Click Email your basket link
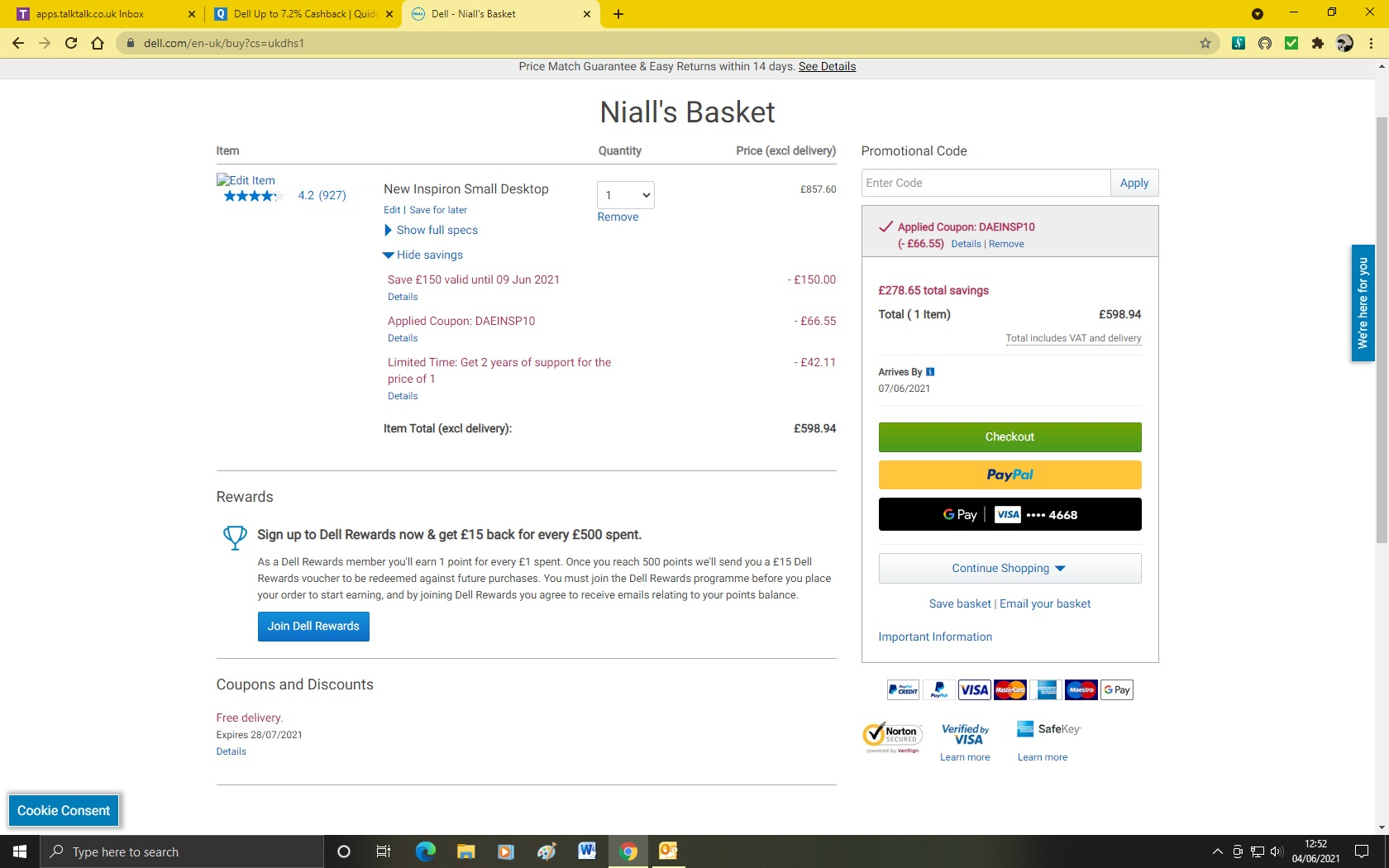The width and height of the screenshot is (1389, 868). tap(1045, 603)
